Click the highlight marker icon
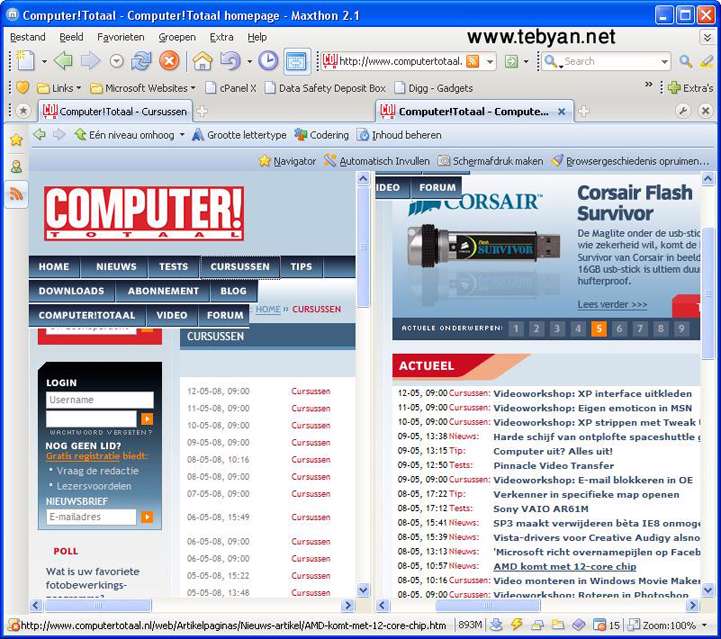Viewport: 721px width, 639px height. pos(706,61)
